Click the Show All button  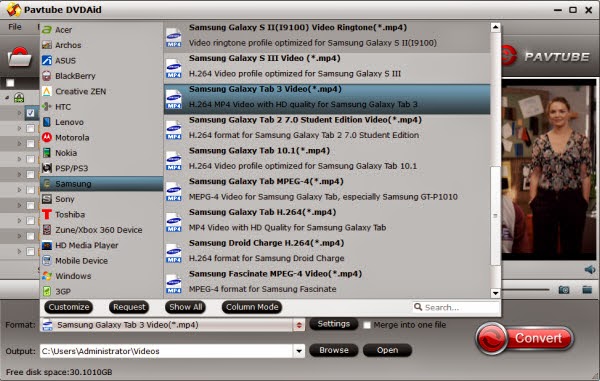(186, 307)
